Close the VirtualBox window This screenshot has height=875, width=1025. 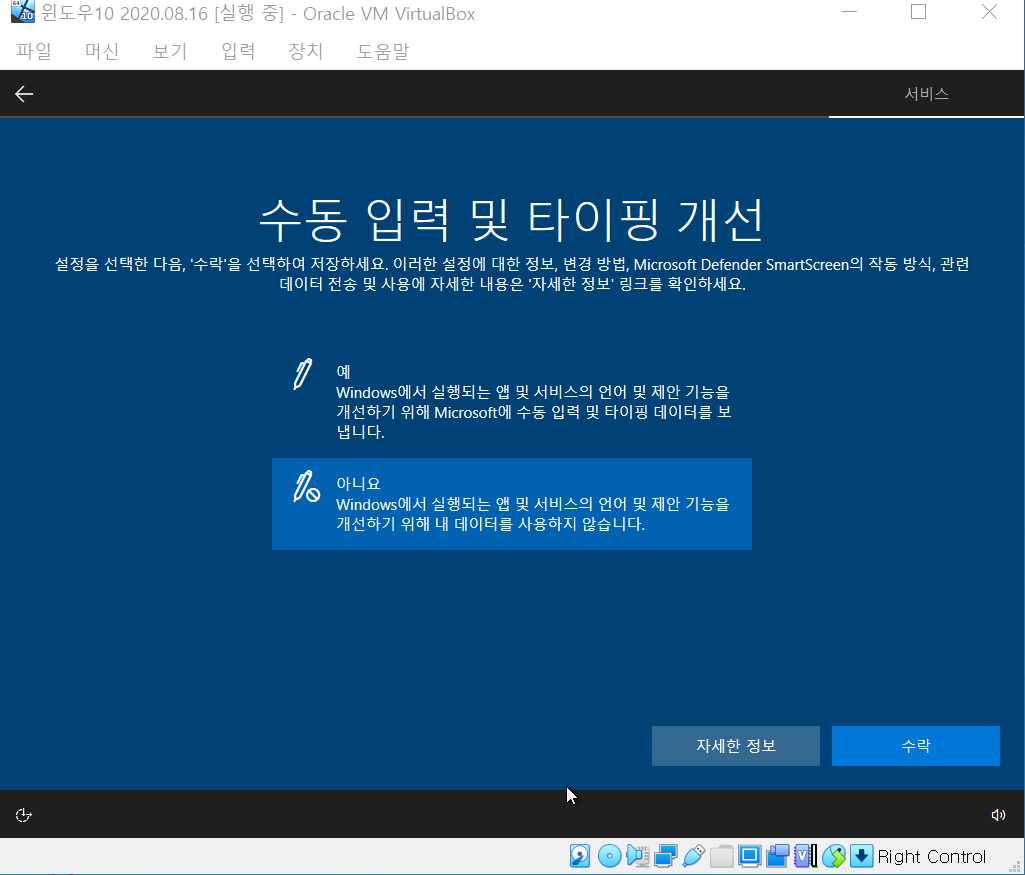coord(989,12)
